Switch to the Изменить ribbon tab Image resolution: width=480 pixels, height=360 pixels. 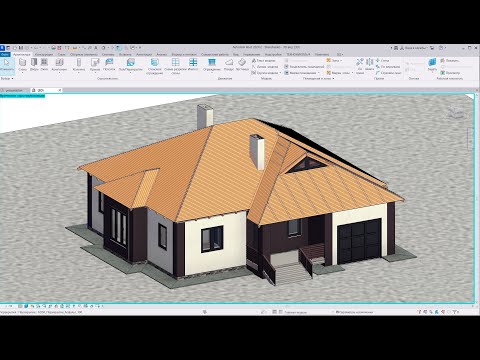[x=322, y=54]
